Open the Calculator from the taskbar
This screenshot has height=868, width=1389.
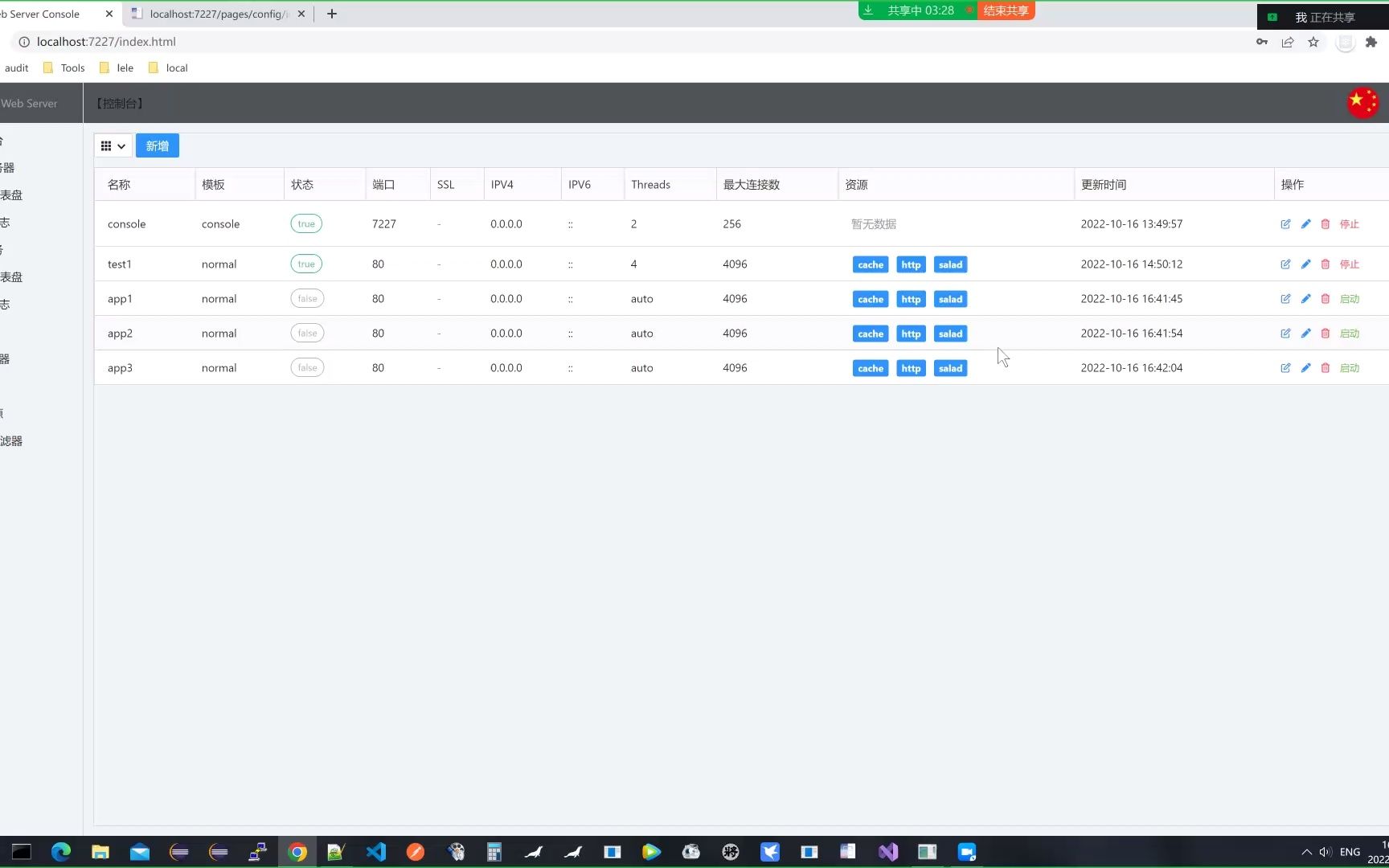pos(494,852)
